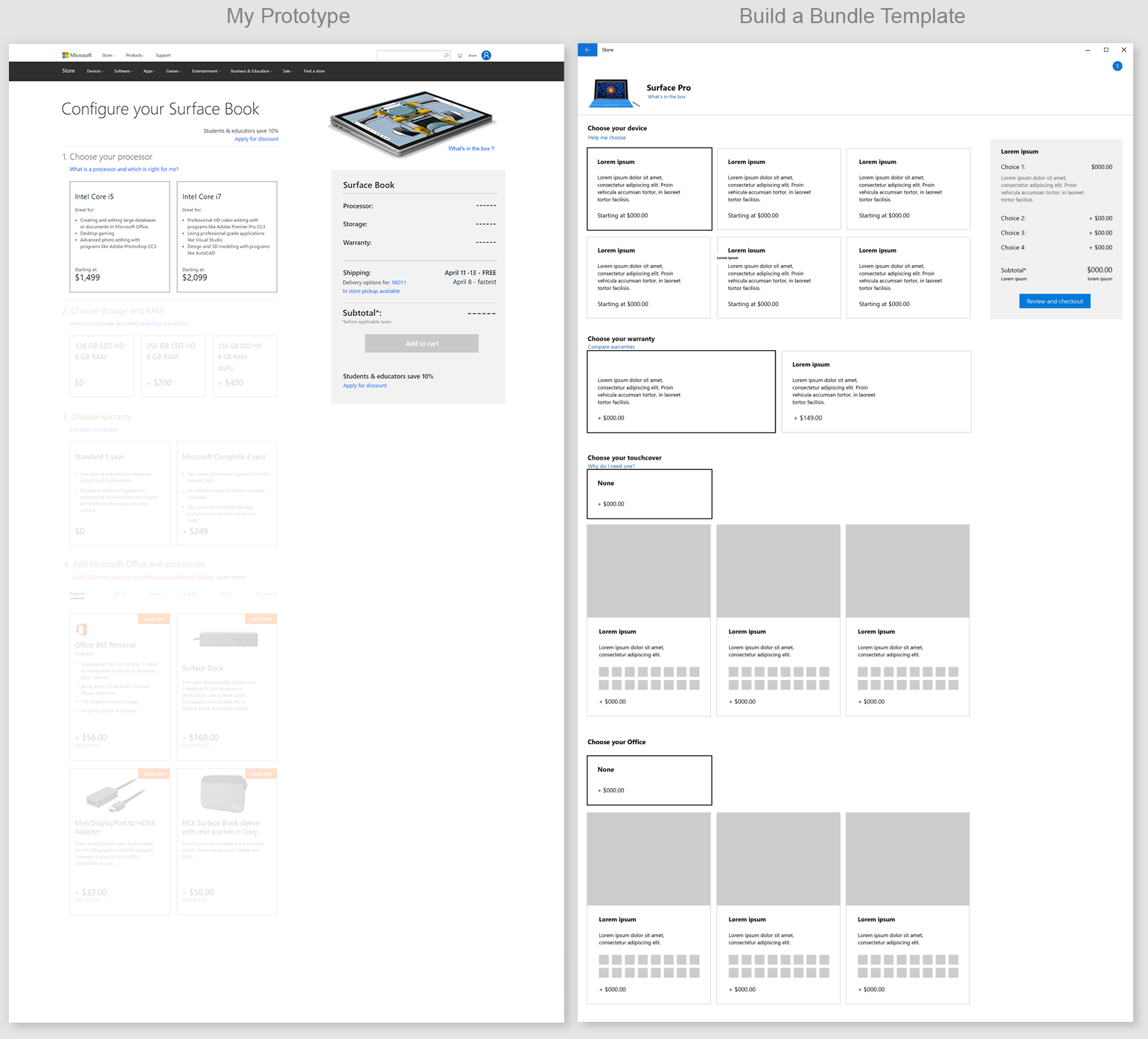Click the 'Subtotal*:' label in Surface Book panel

(x=362, y=313)
